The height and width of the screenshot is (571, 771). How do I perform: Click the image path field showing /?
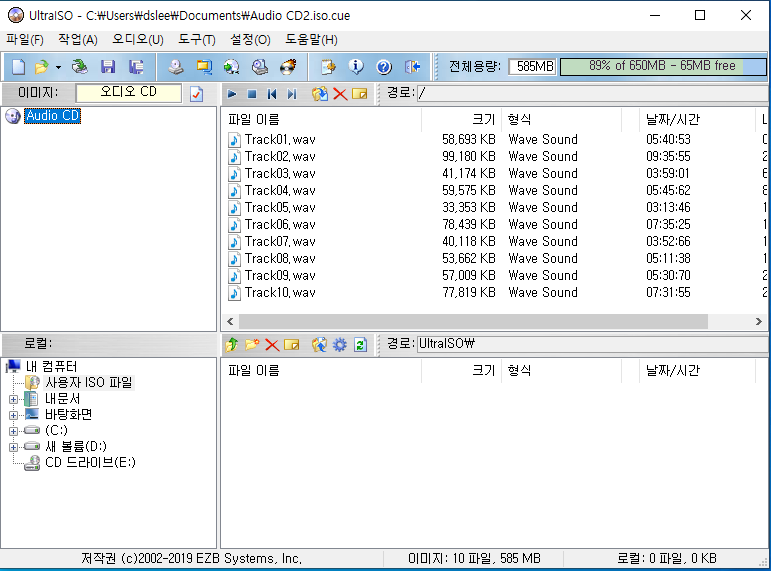click(x=593, y=93)
